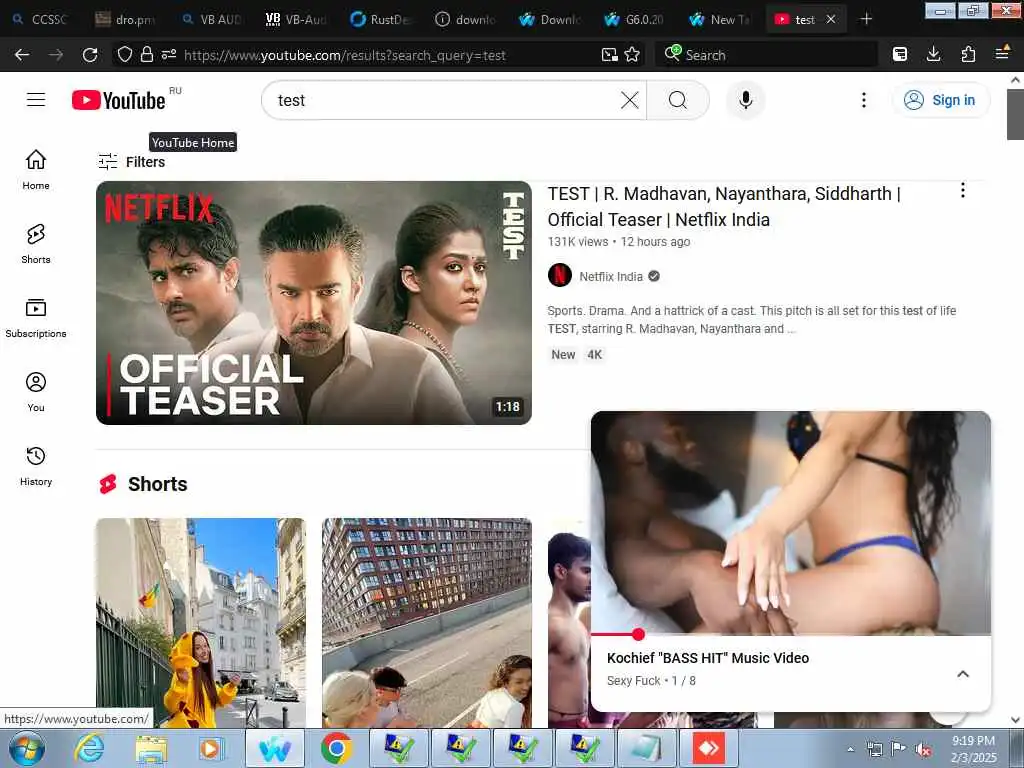Open the Windows Start menu
Viewport: 1024px width, 768px height.
click(27, 748)
